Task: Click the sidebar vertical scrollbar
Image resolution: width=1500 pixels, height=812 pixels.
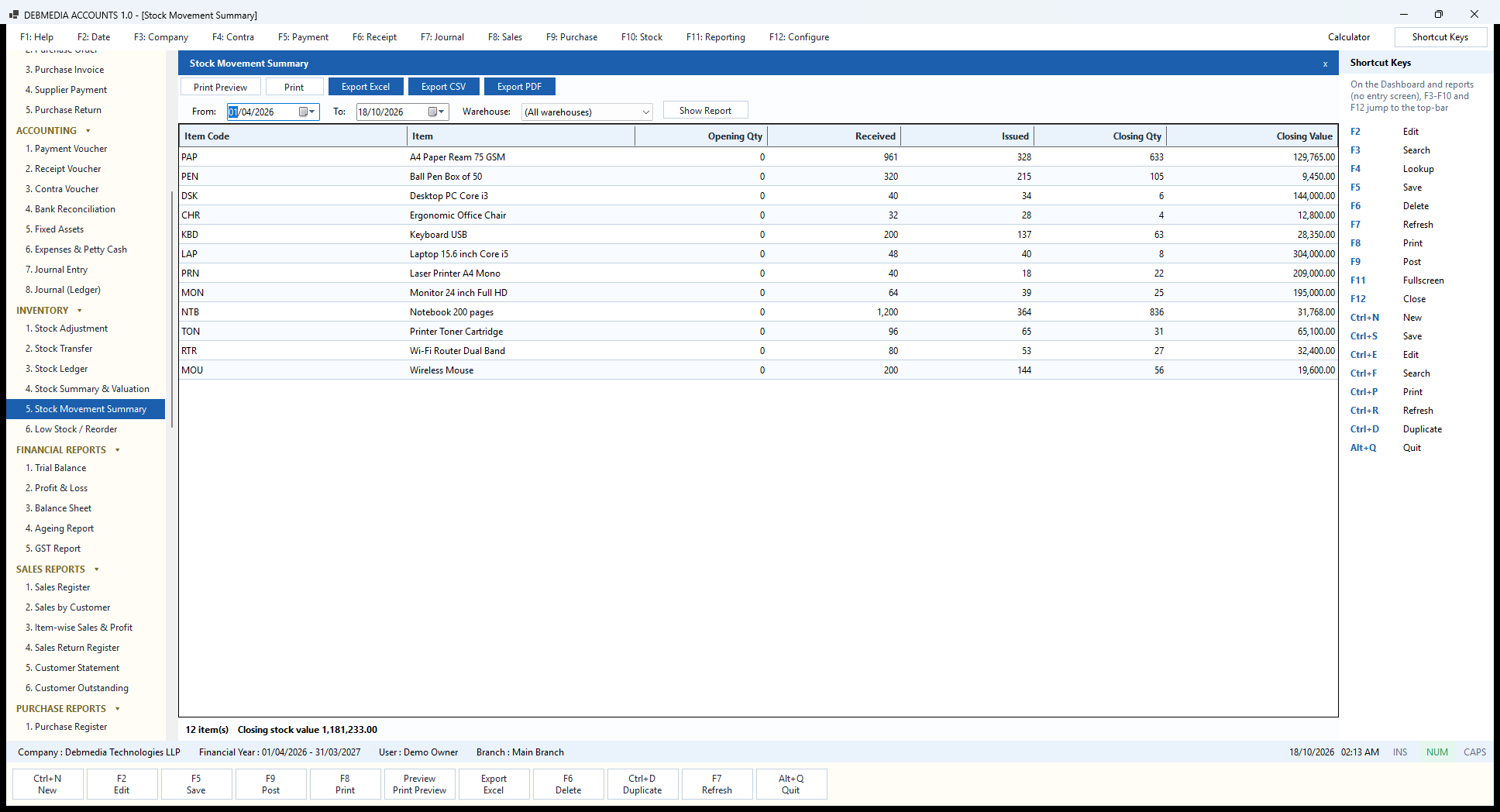Action: click(x=172, y=310)
